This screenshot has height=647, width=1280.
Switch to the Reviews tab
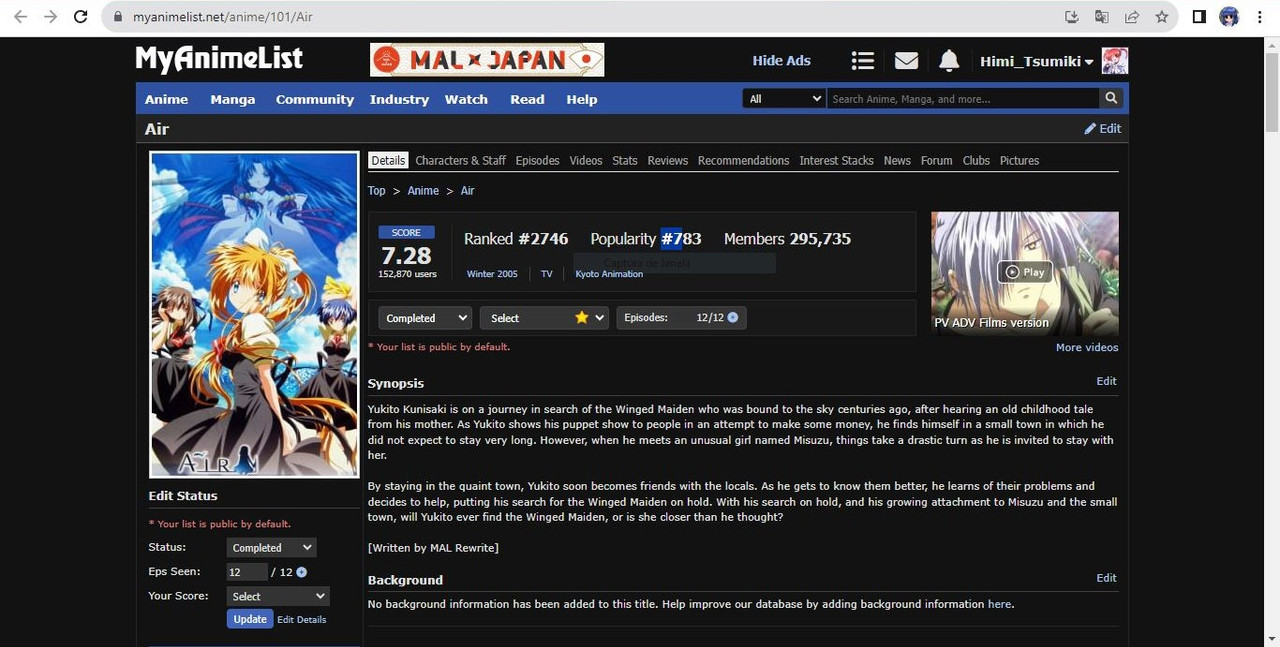668,160
